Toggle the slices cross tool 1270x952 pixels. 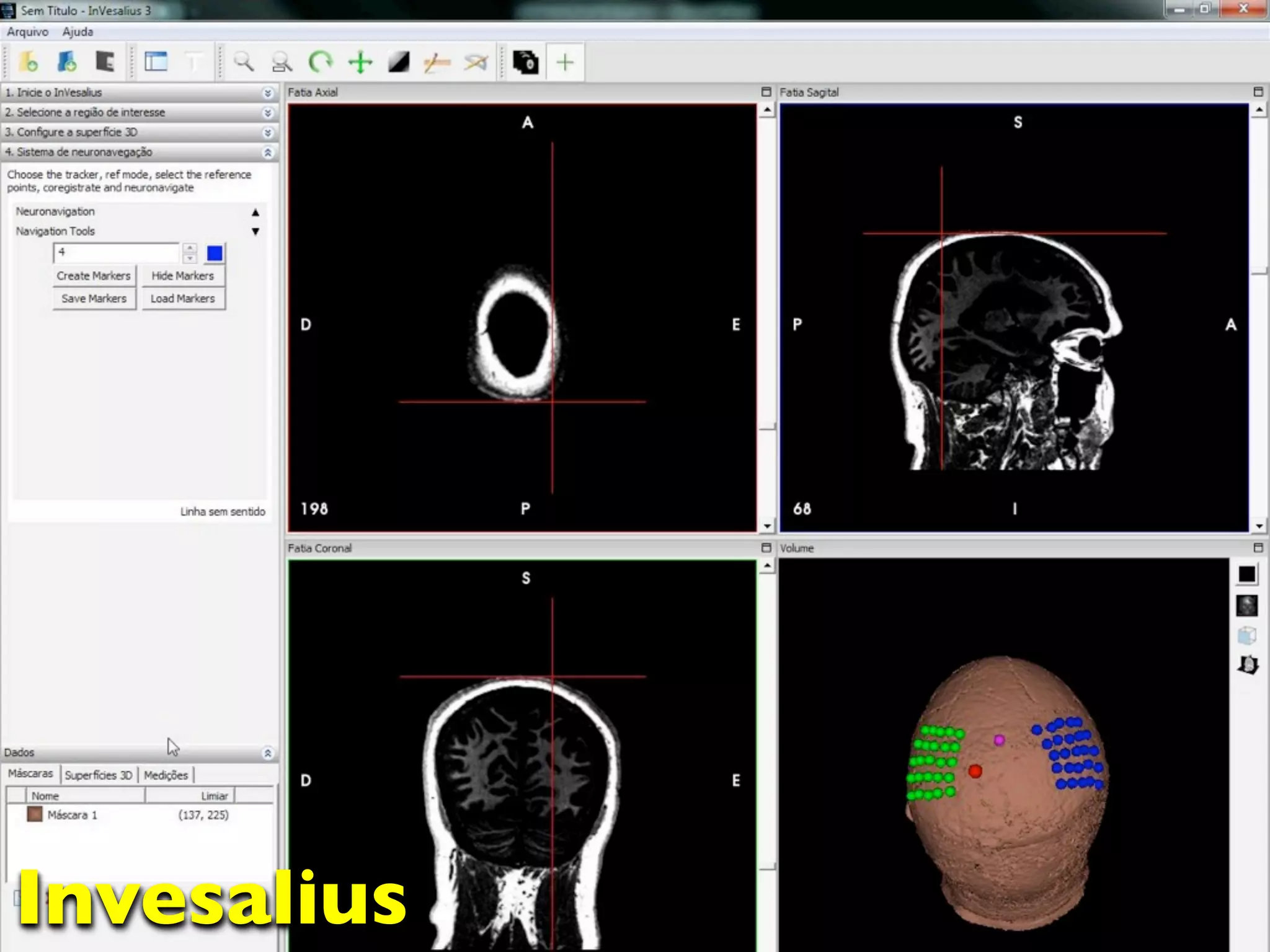pos(564,62)
